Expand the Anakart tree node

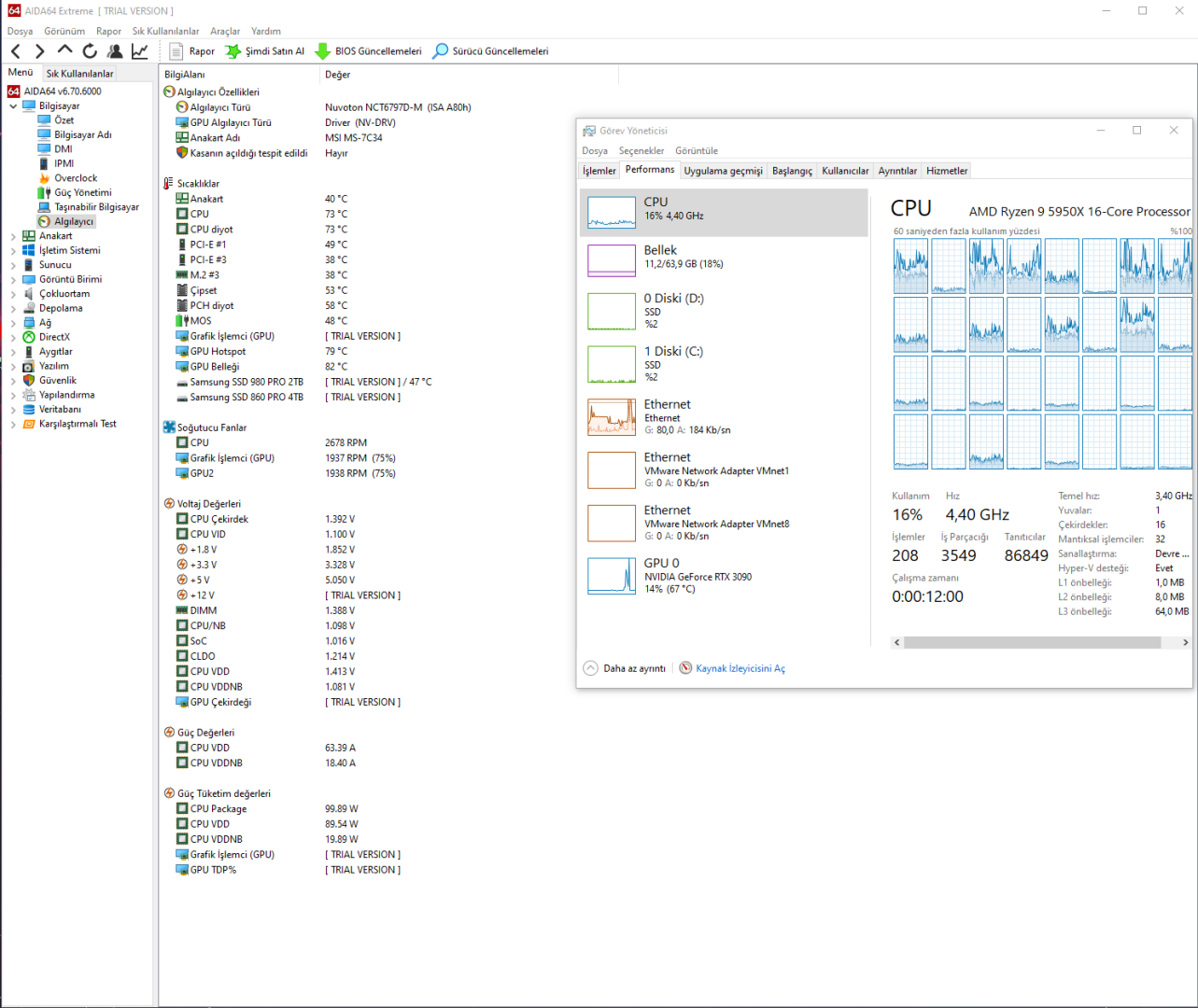(13, 236)
